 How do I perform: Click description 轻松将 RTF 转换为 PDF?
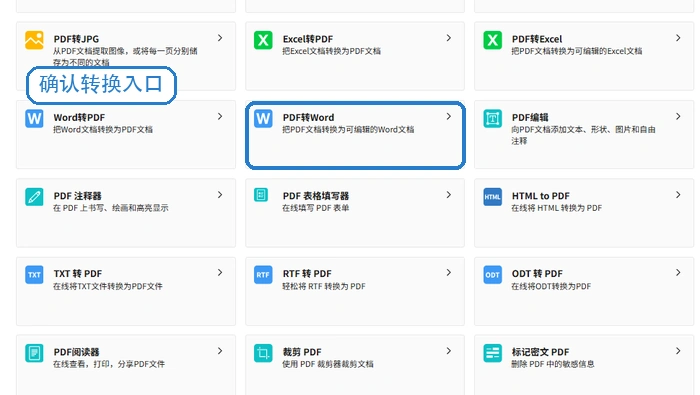pyautogui.click(x=324, y=286)
